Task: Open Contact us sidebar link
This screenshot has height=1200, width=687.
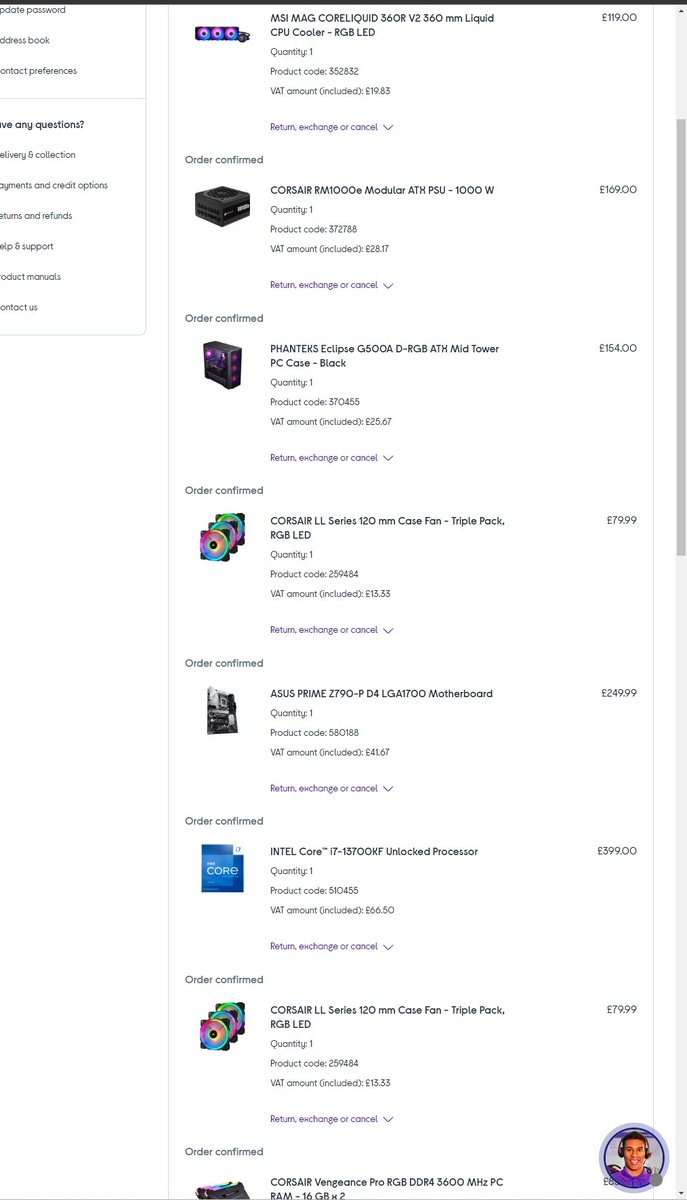Action: point(19,307)
